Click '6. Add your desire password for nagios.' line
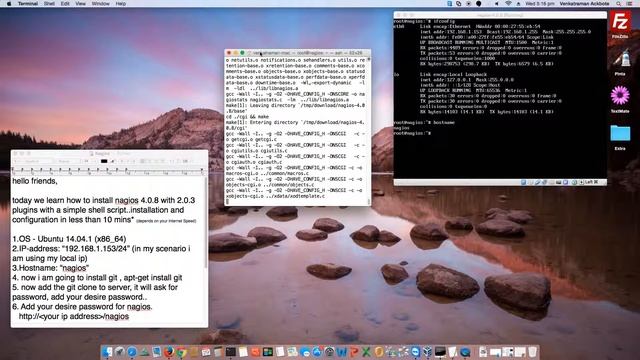The width and height of the screenshot is (640, 360). click(x=82, y=307)
